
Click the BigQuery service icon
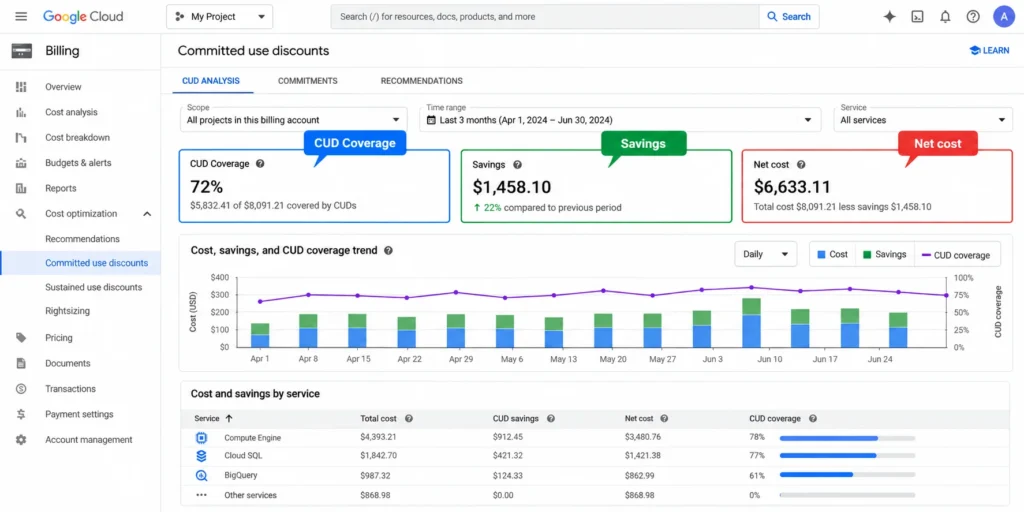tap(202, 476)
